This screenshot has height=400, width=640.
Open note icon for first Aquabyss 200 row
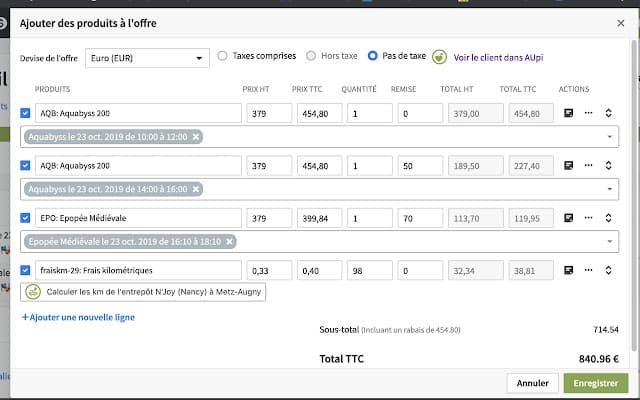[569, 114]
